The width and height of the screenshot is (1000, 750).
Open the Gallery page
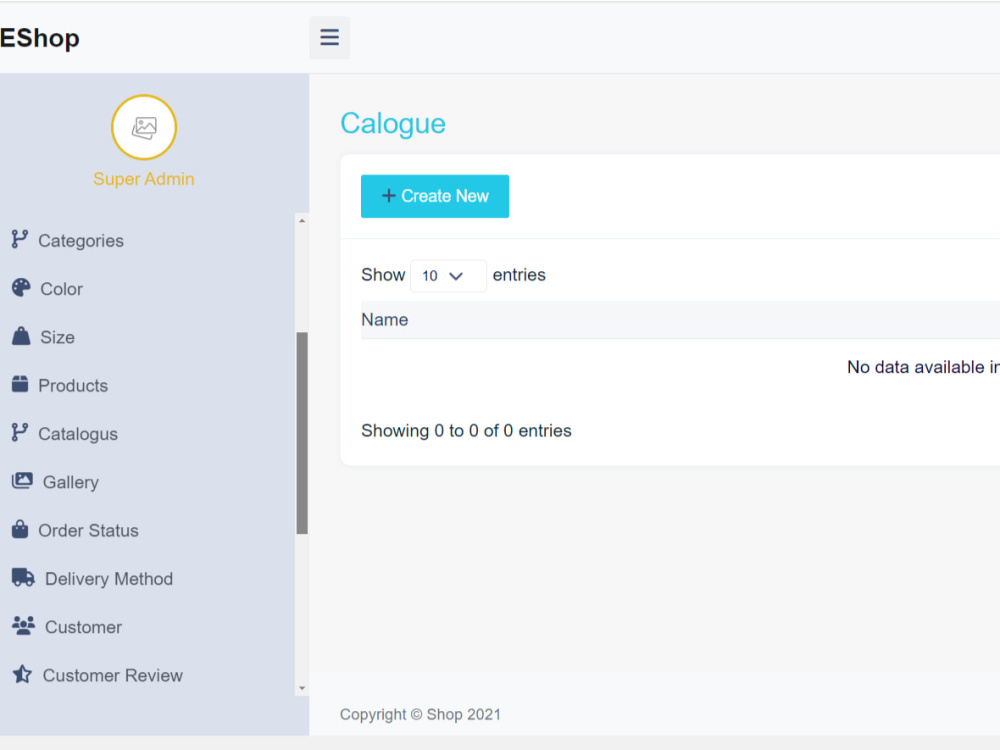(71, 483)
